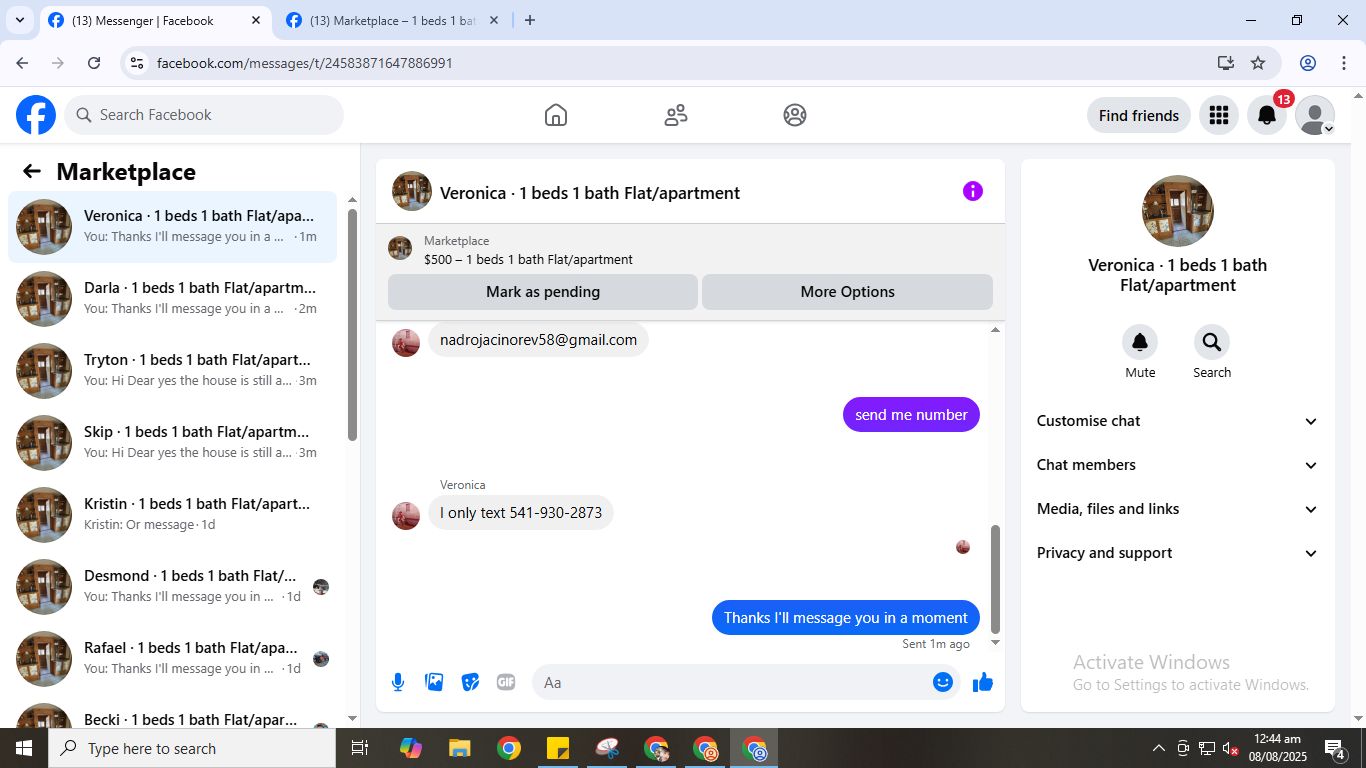The image size is (1366, 768).
Task: Record a voice clip with microphone icon
Action: 398,682
